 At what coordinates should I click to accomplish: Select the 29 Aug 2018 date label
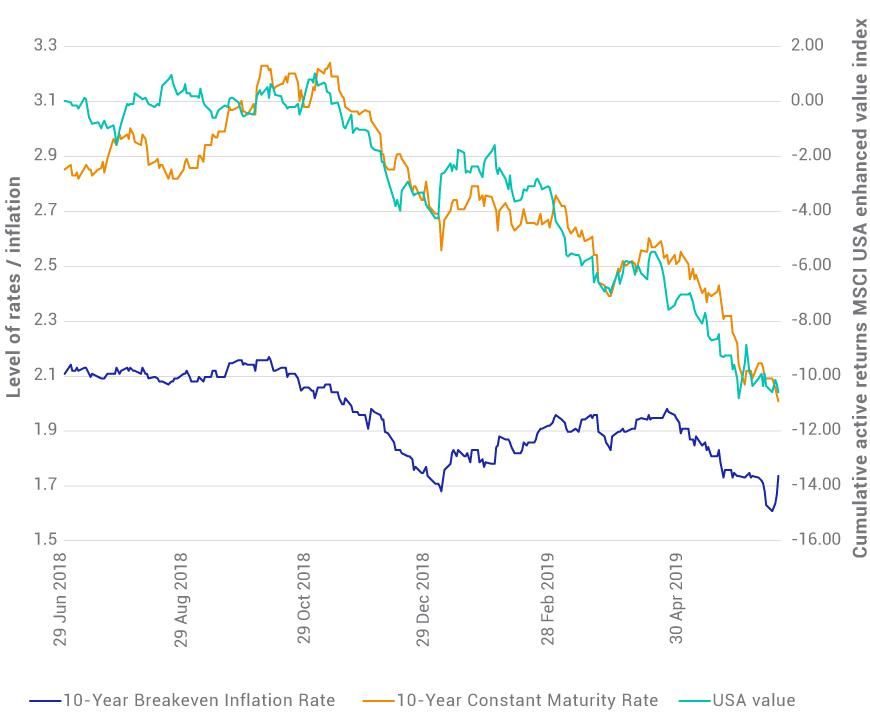(181, 601)
